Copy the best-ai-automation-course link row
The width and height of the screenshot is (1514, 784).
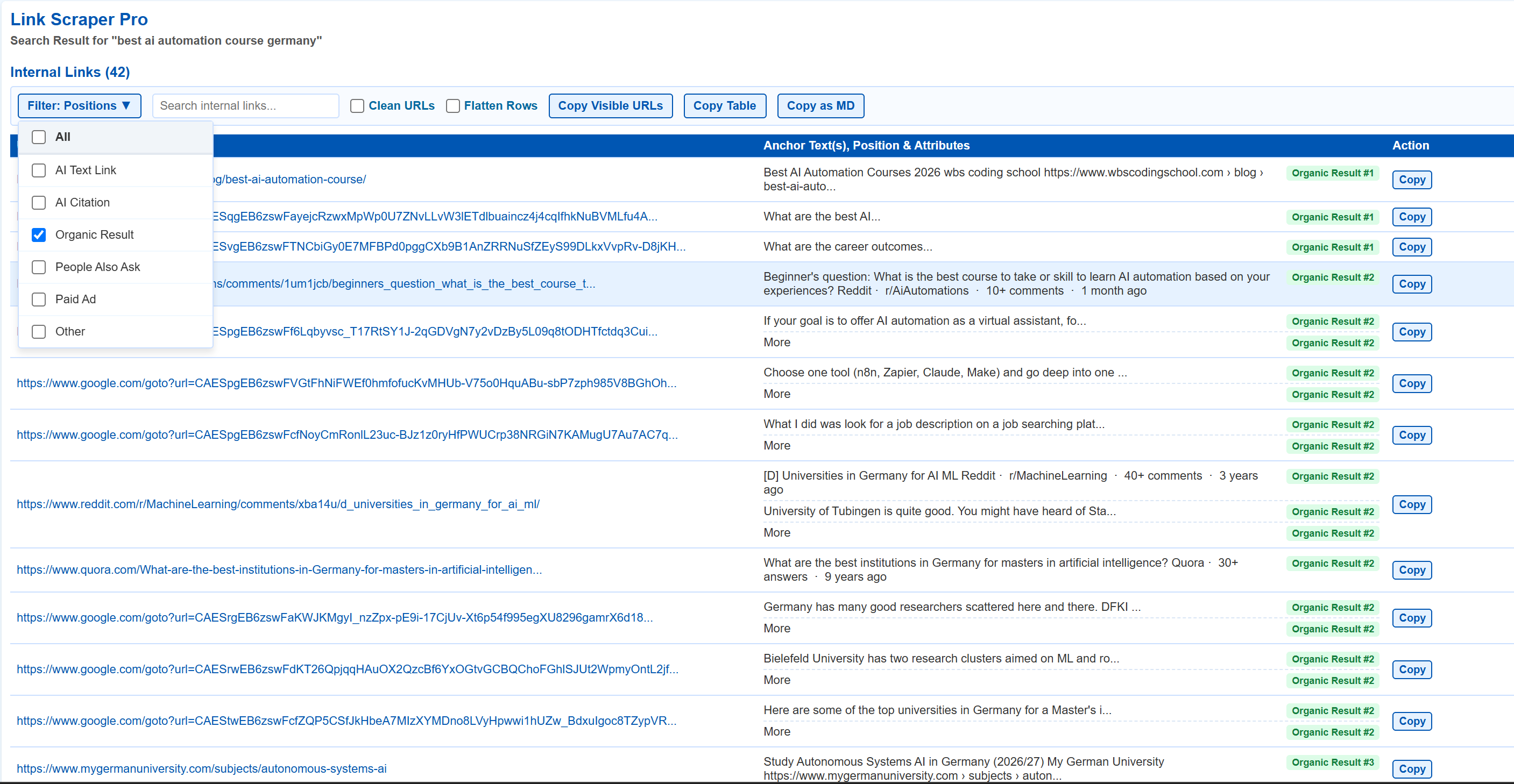tap(1412, 180)
